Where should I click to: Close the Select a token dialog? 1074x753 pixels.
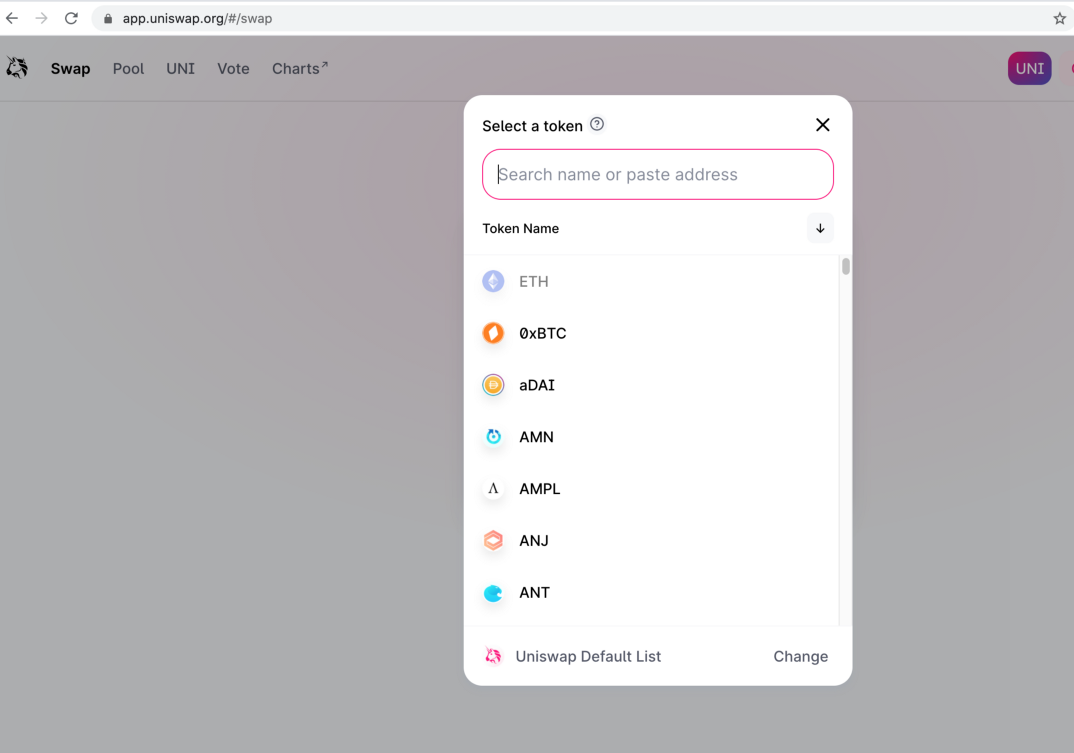pos(823,125)
